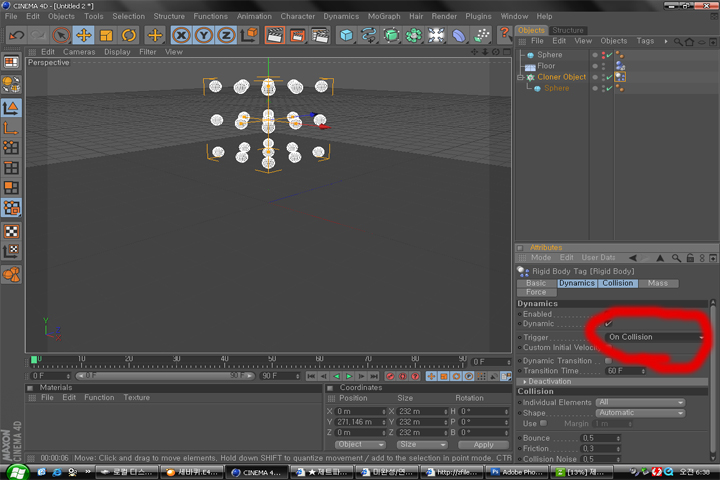Go to the end of the animation
The height and width of the screenshot is (480, 720).
[374, 376]
